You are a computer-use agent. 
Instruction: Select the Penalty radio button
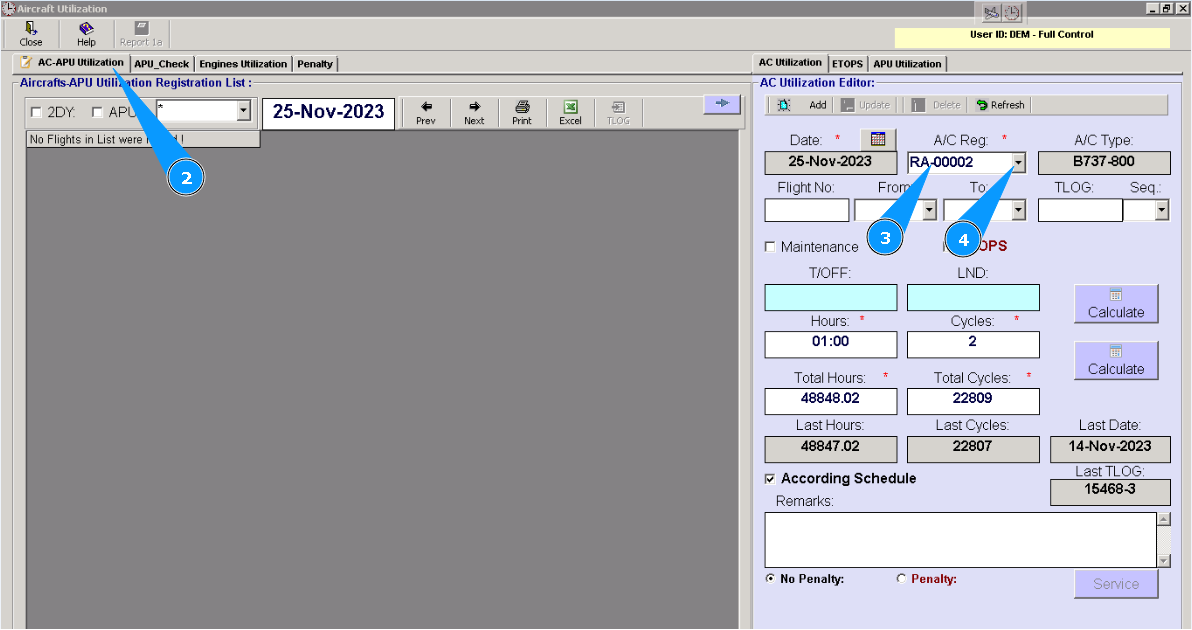902,579
